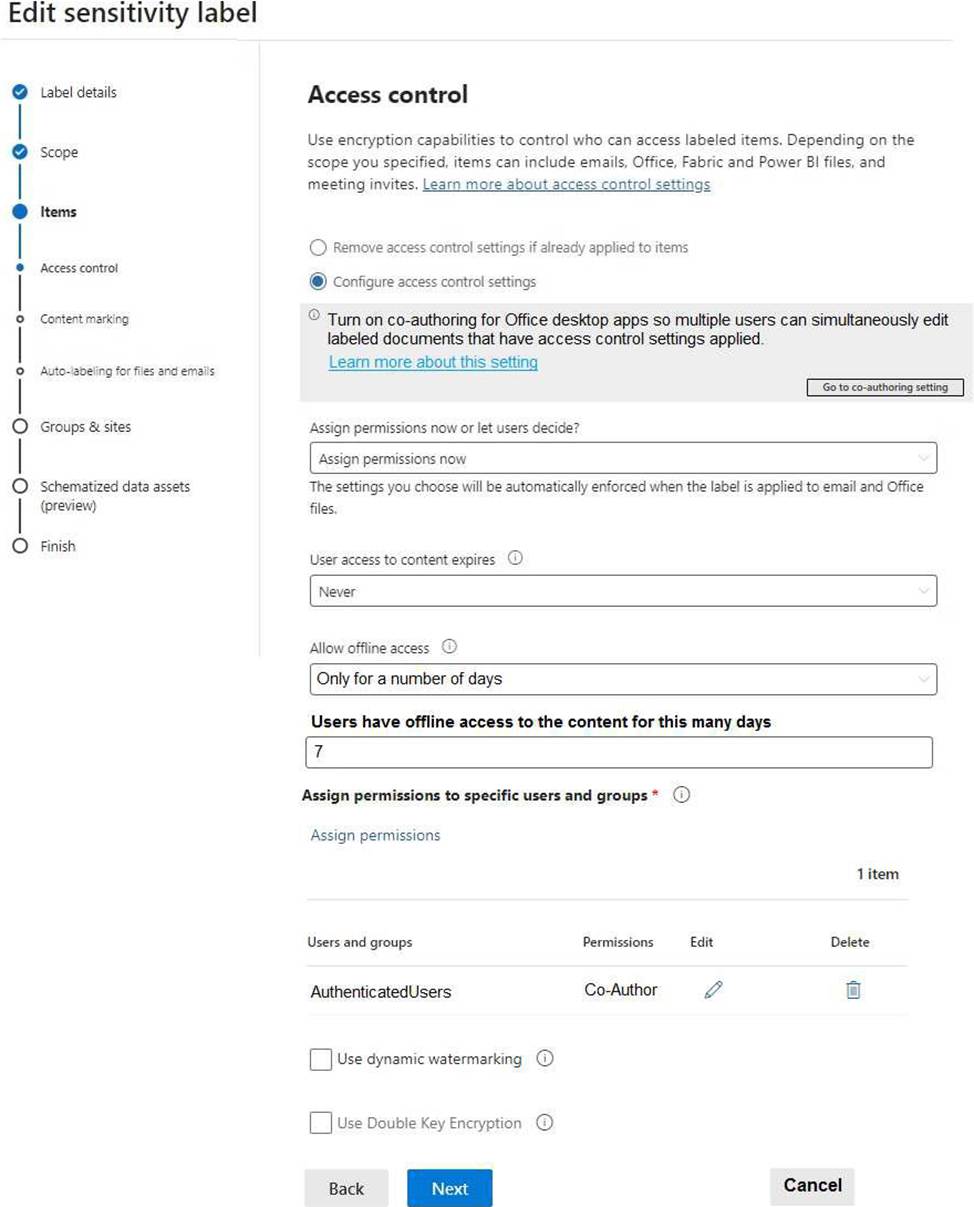Viewport: 974px width, 1207px height.
Task: Navigate to the Groups & sites step
Action: coord(85,427)
